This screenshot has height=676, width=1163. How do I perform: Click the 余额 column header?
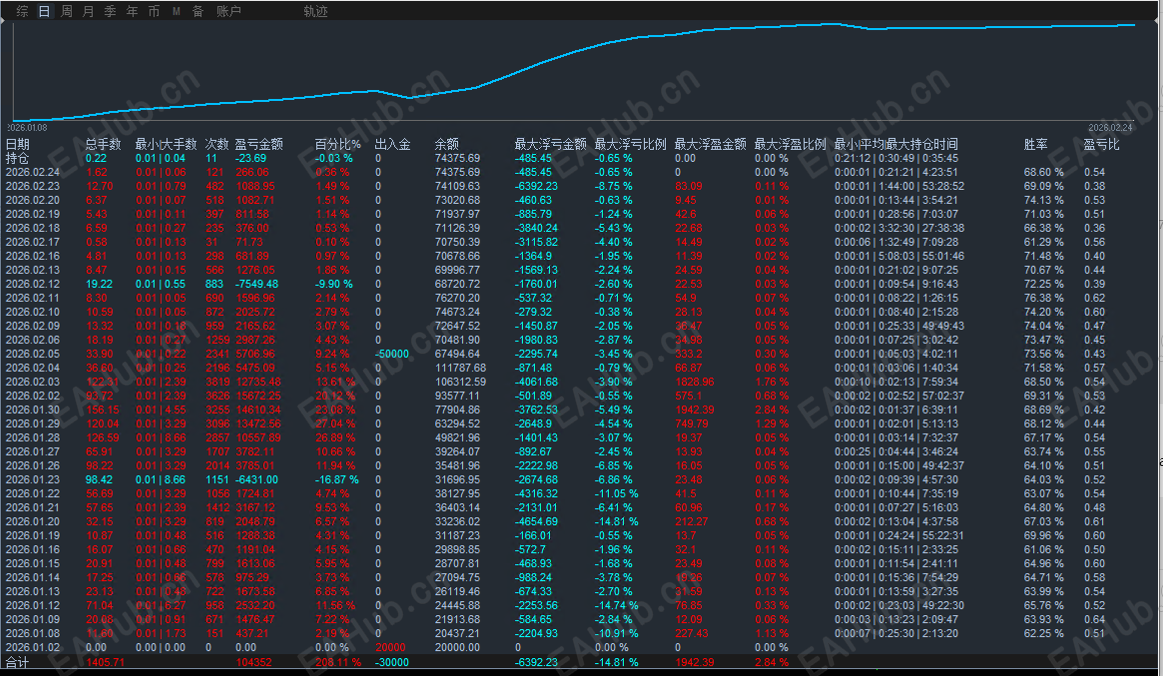pyautogui.click(x=447, y=144)
